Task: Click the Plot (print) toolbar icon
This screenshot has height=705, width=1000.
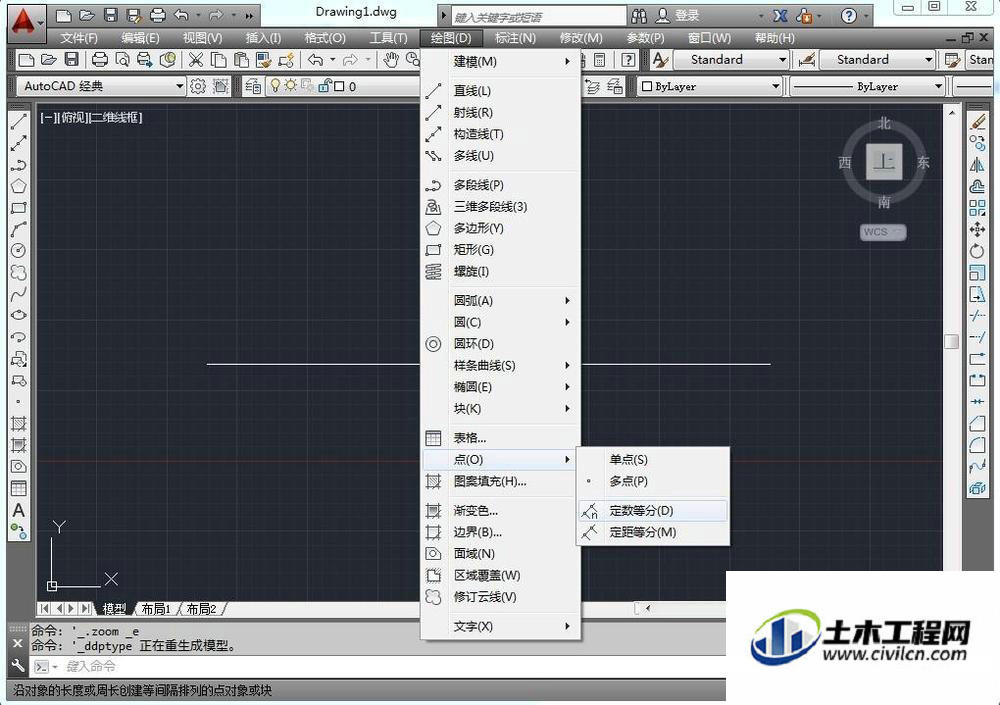Action: (99, 60)
